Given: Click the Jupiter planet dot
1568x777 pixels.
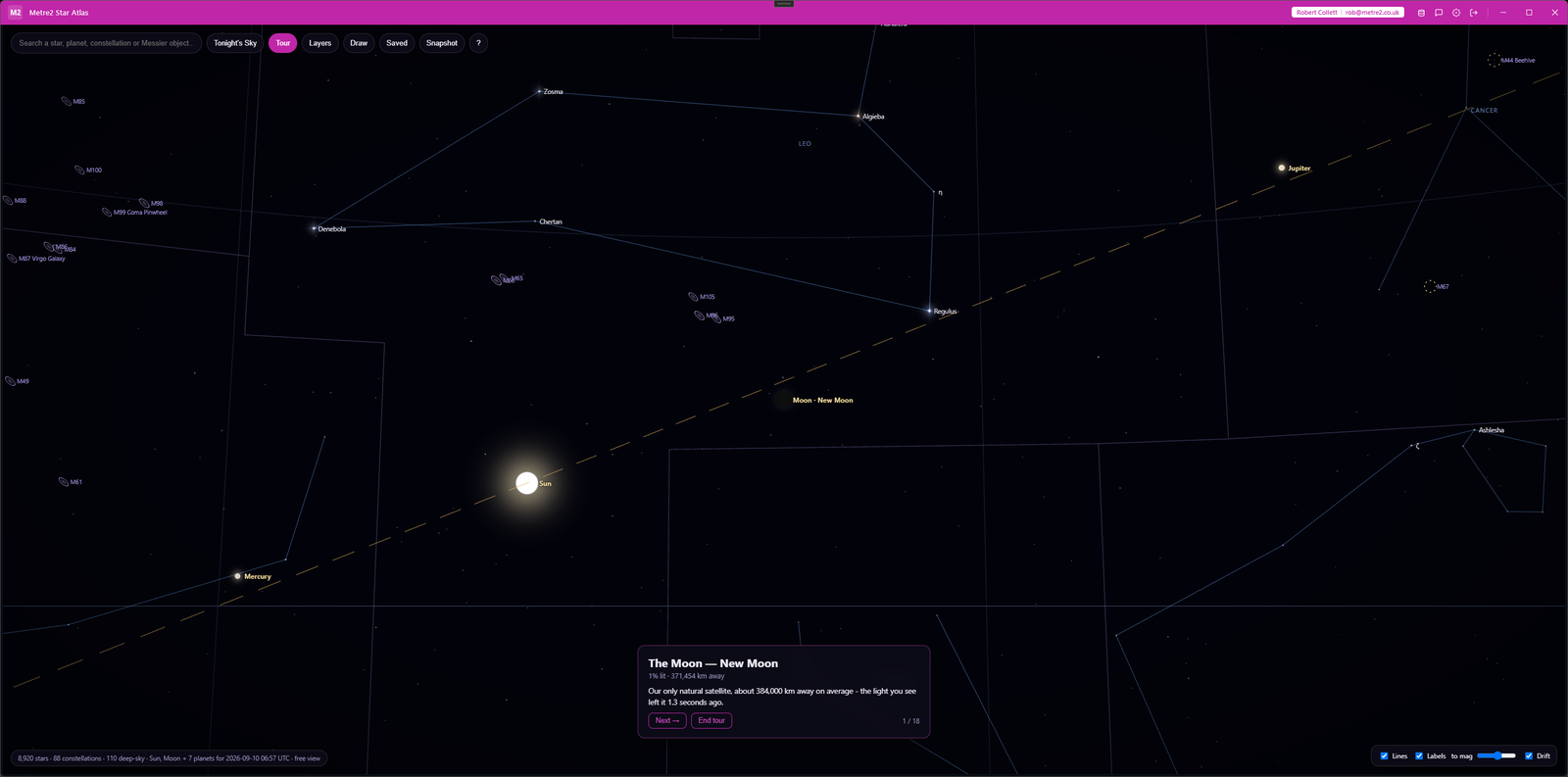Looking at the screenshot, I should (1281, 168).
